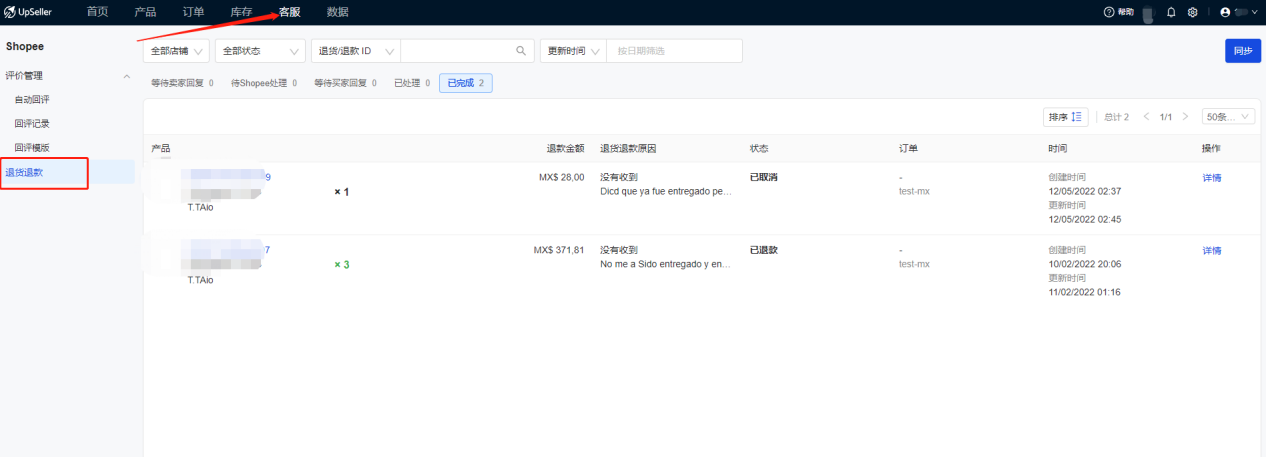The width and height of the screenshot is (1266, 457).
Task: Select 自动回评 in the sidebar
Action: tap(32, 100)
